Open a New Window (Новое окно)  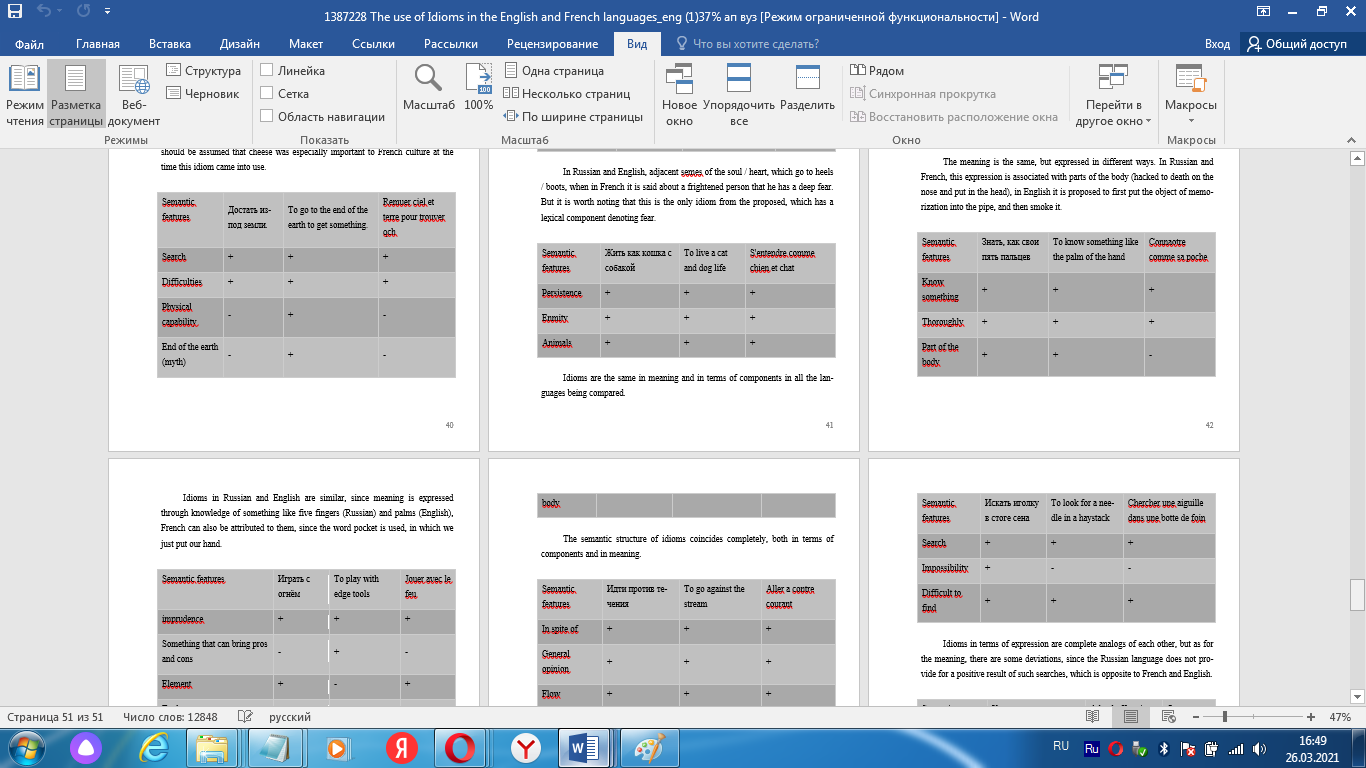[x=679, y=95]
